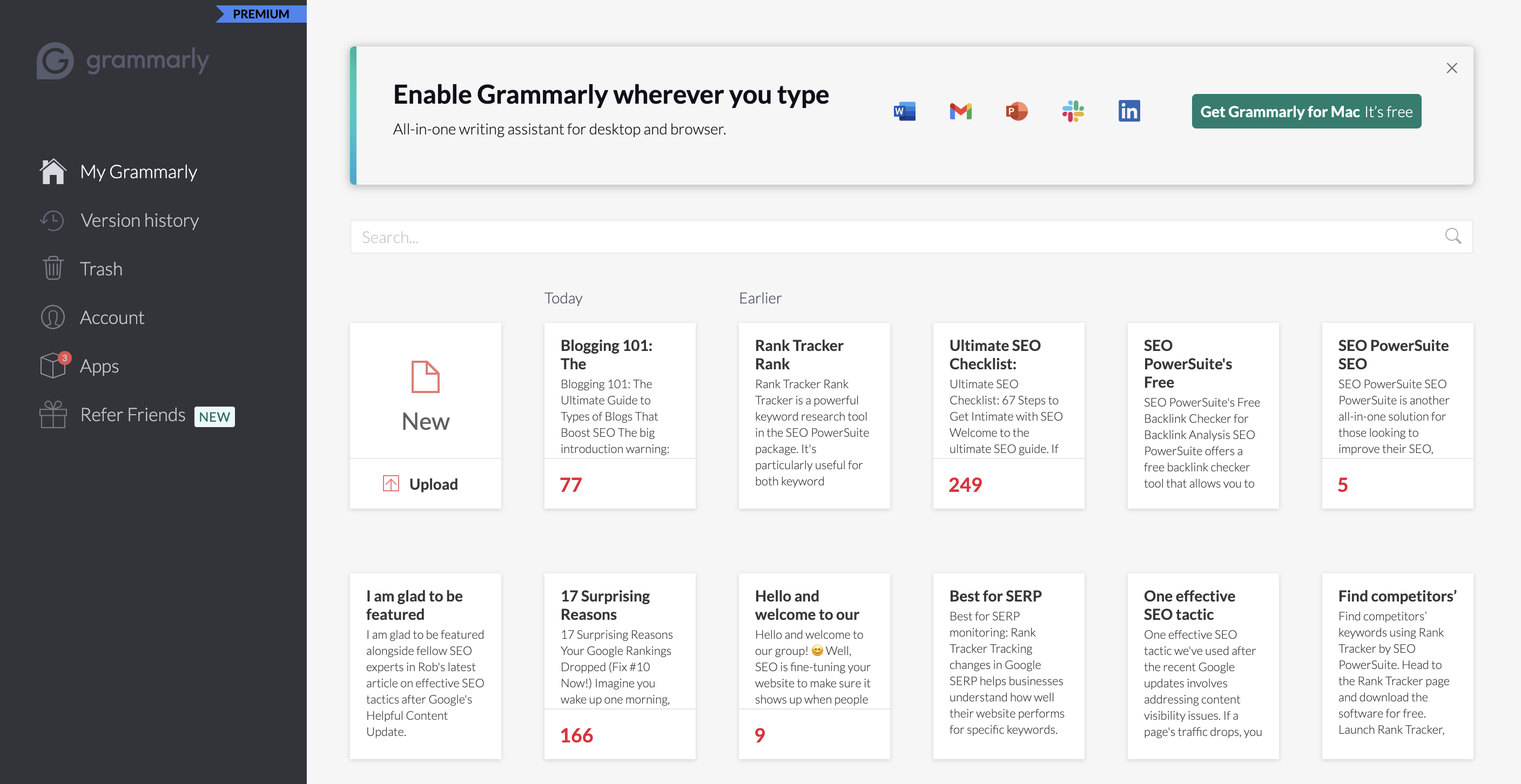Screen dimensions: 1521x784
Task: Click the Slack icon in banner
Action: tap(1073, 111)
